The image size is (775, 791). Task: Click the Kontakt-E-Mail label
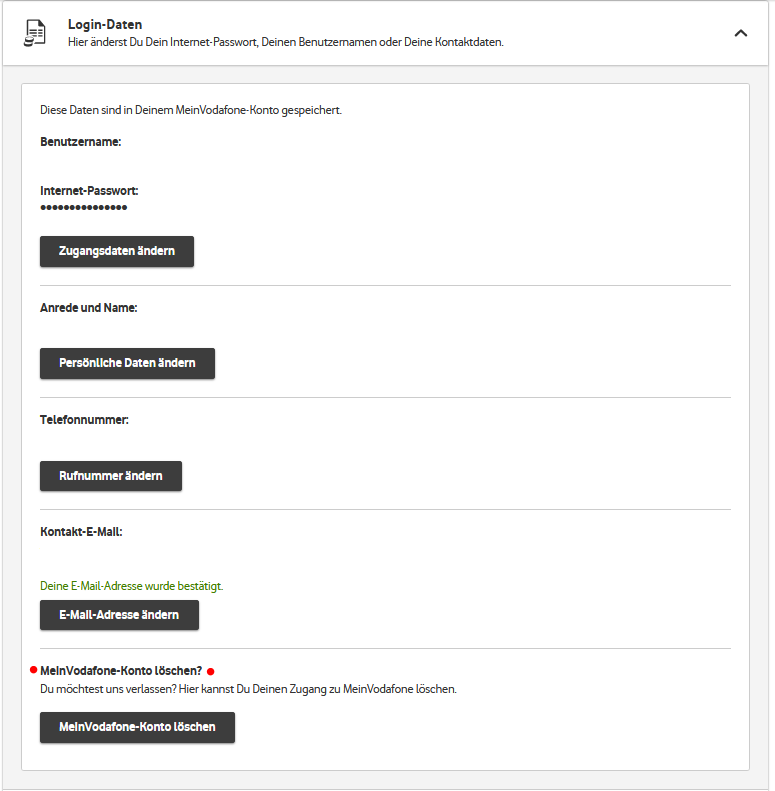pos(81,532)
